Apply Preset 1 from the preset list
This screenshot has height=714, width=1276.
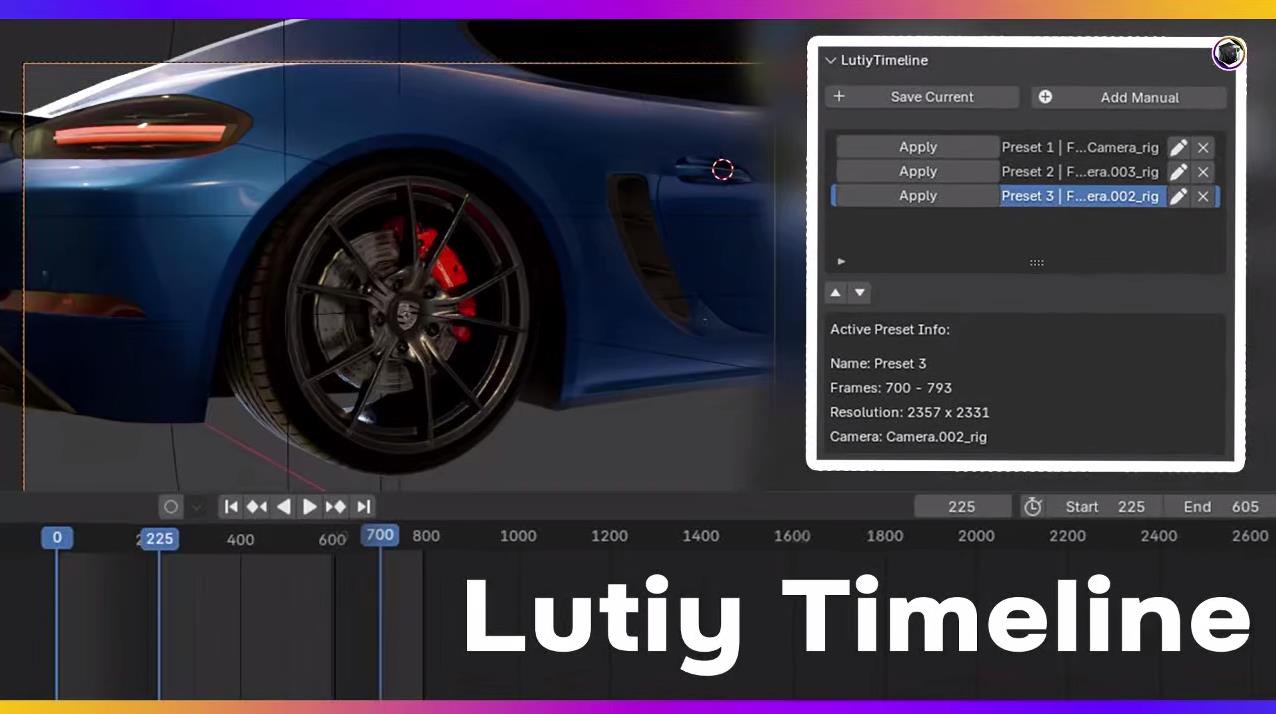coord(917,147)
